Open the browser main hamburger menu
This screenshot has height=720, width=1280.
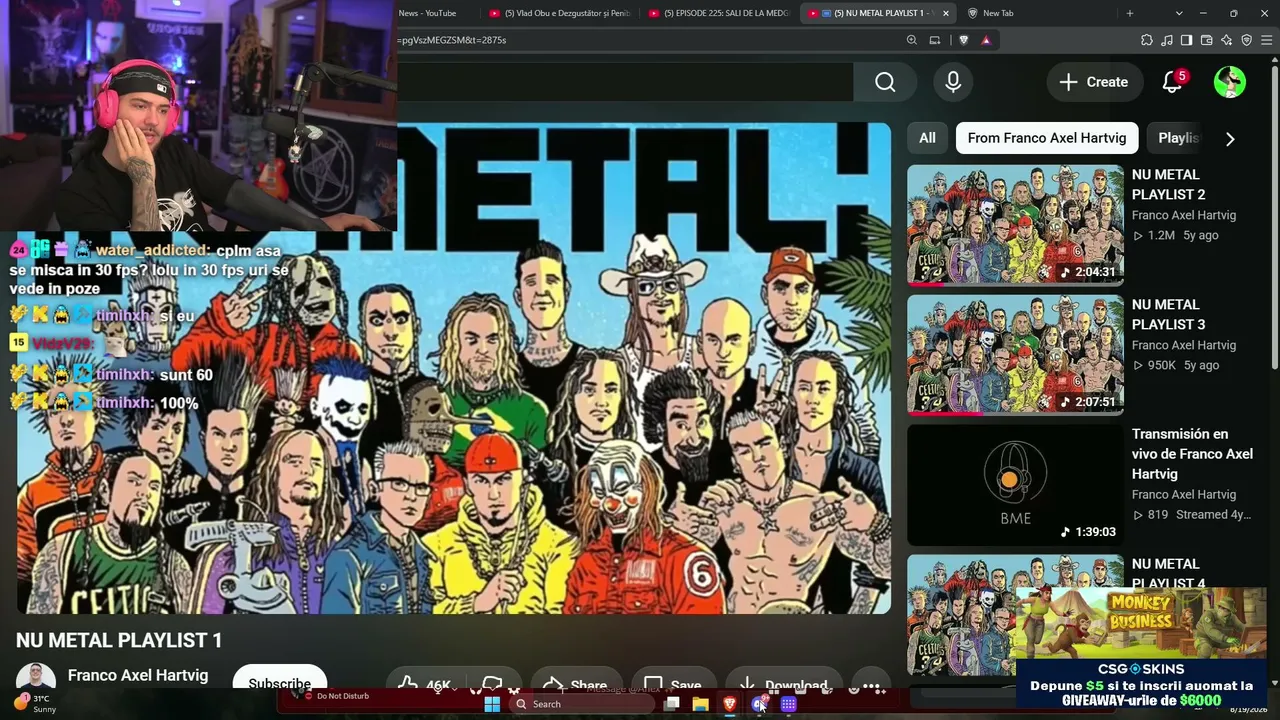(x=1266, y=40)
